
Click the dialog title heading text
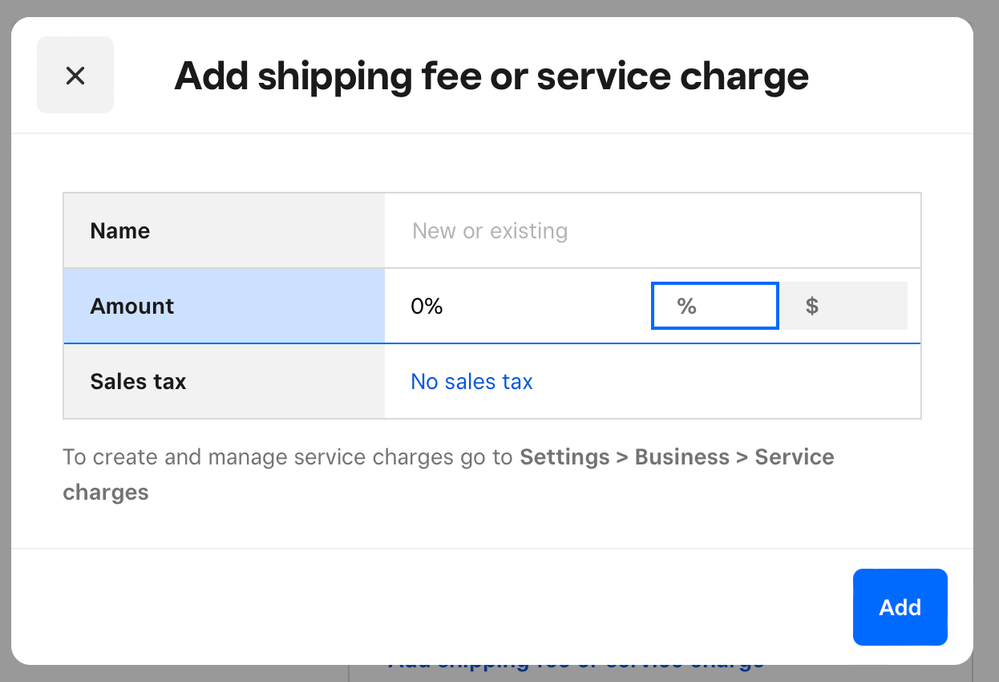click(x=491, y=76)
